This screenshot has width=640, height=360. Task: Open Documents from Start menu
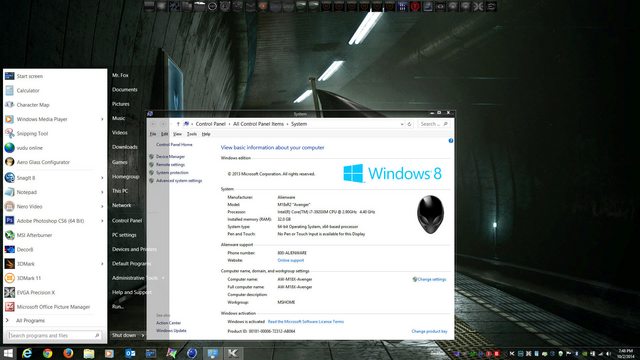(x=125, y=89)
